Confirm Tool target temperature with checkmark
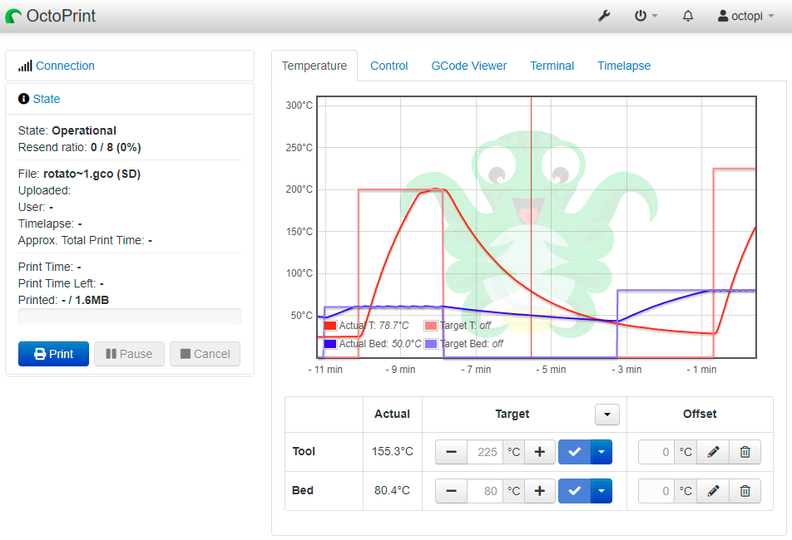This screenshot has height=540, width=792. (x=574, y=452)
